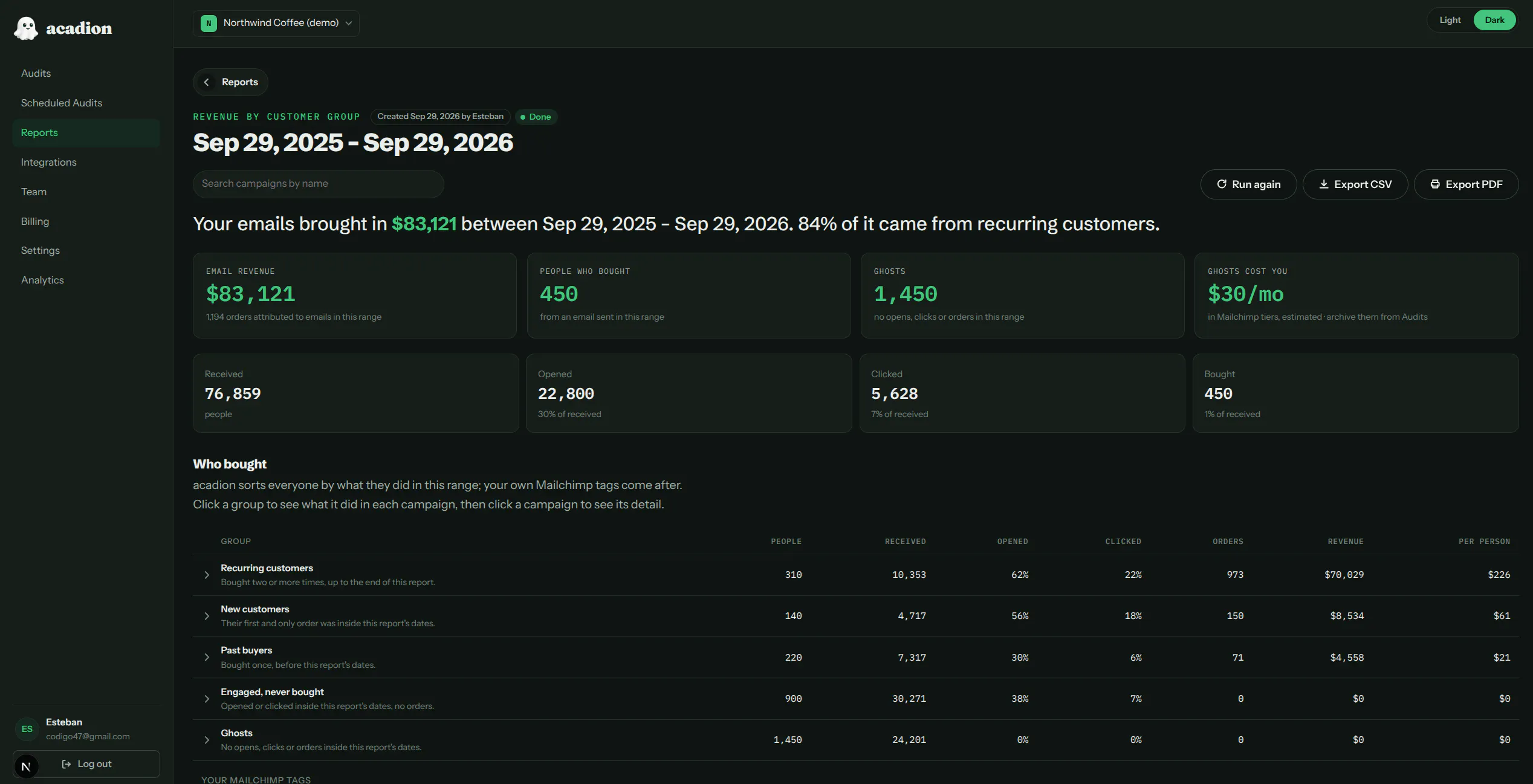
Task: Click the Created Sep 29, 2026 by Esteban label
Action: coord(441,117)
